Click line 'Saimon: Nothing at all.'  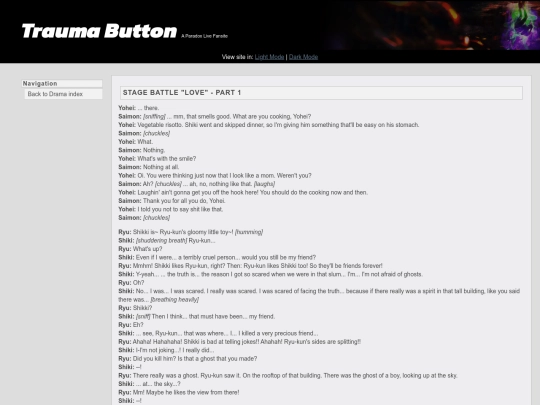pyautogui.click(x=149, y=167)
